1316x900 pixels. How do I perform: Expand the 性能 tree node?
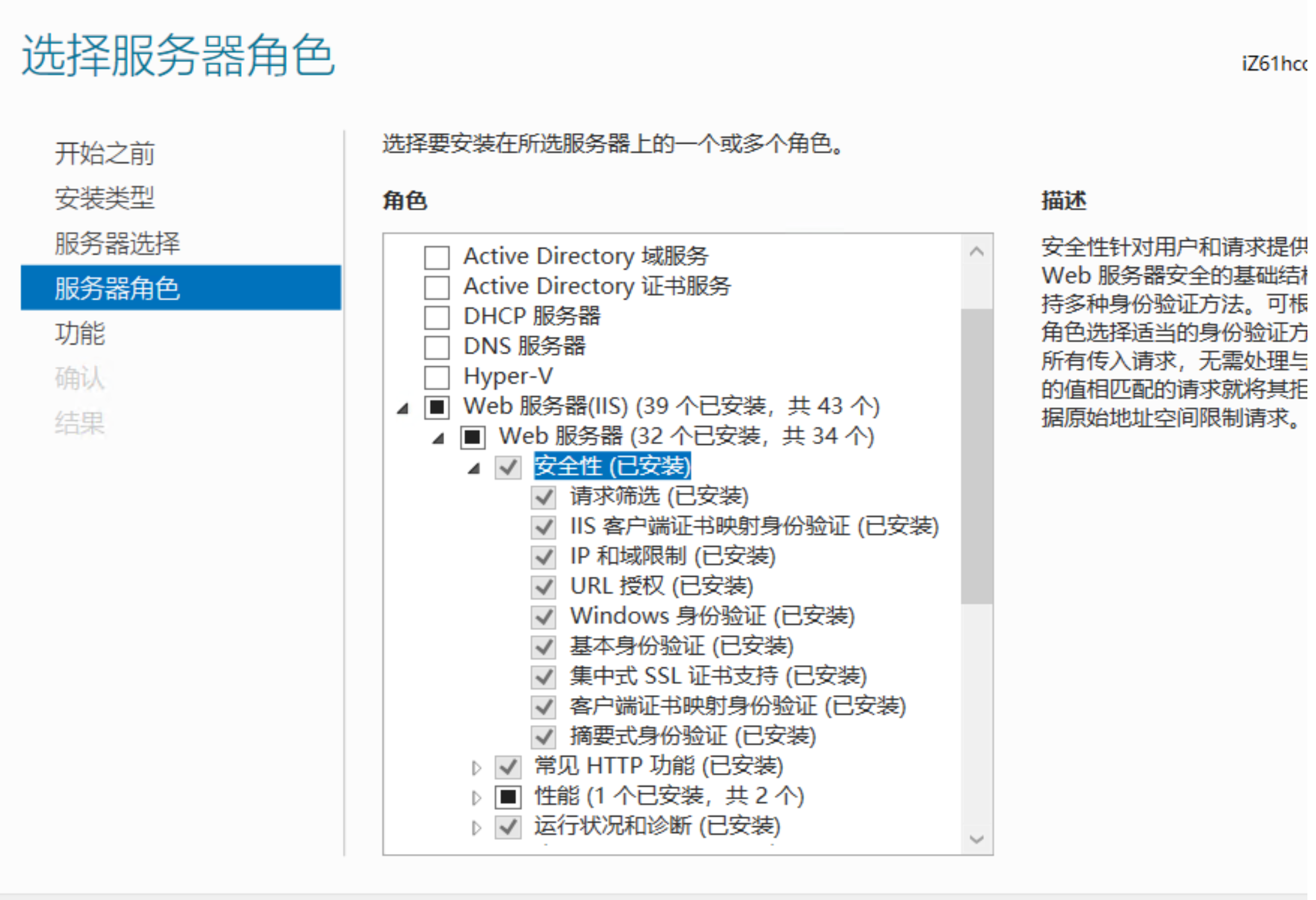[476, 797]
